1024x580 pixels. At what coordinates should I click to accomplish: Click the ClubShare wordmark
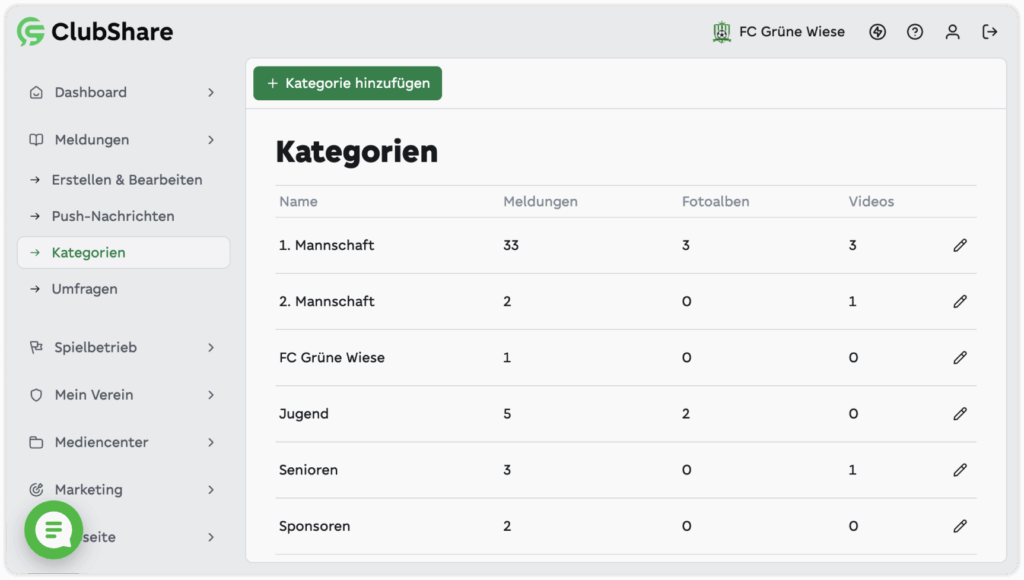(112, 31)
